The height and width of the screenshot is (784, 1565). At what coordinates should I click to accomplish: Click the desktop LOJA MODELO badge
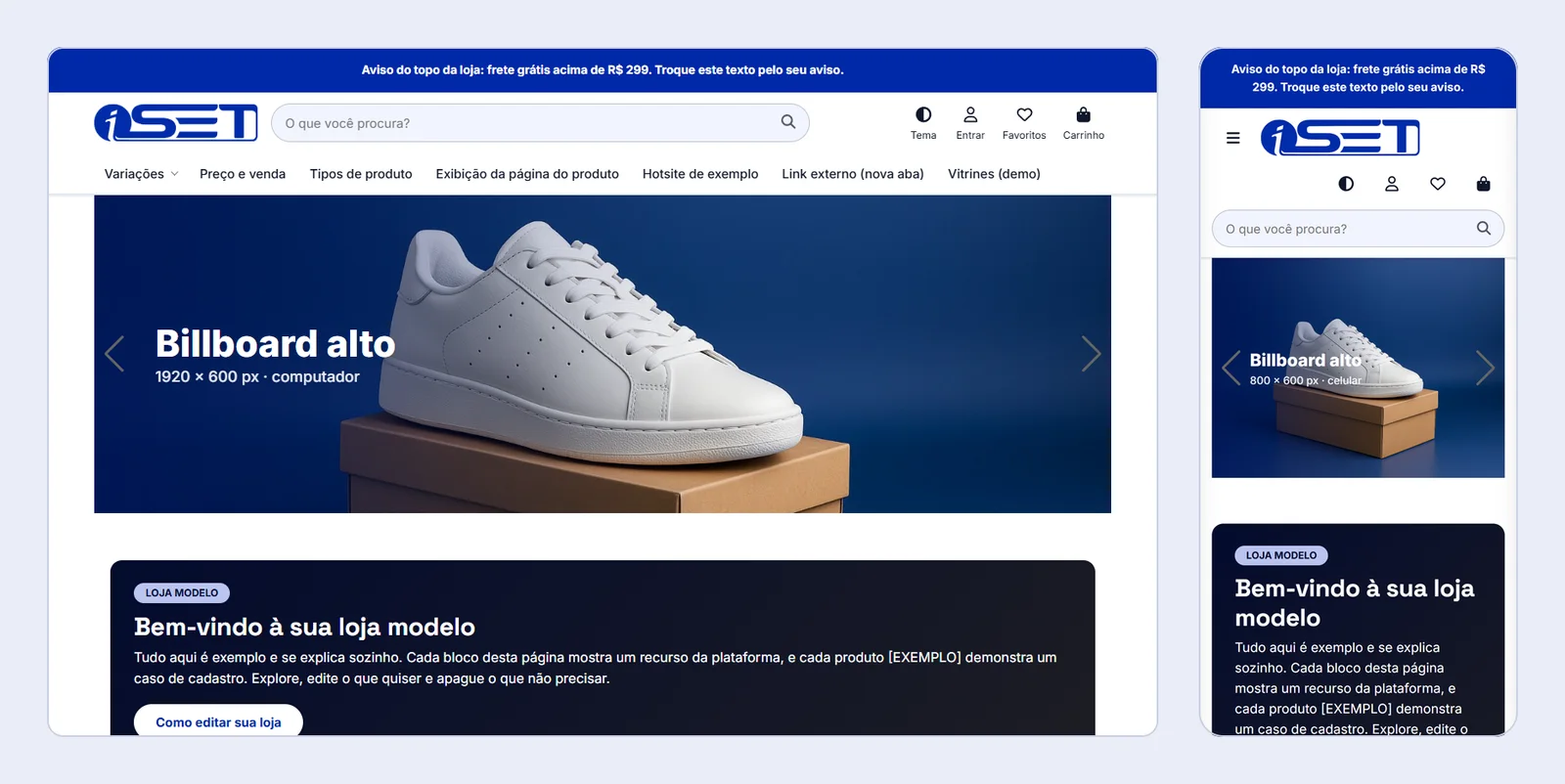click(x=182, y=592)
